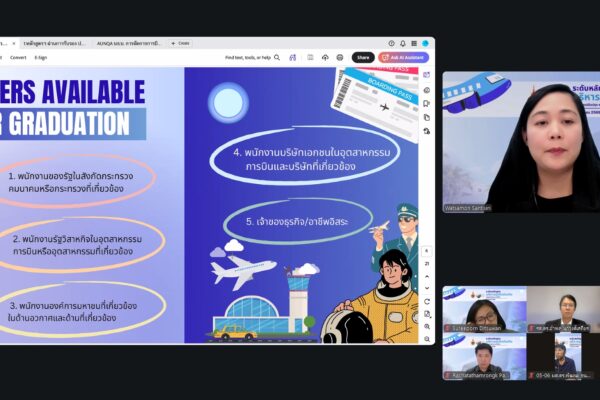Viewport: 600px width, 400px height.
Task: Select the Rattanathamrongk participant video tile
Action: [x=484, y=357]
